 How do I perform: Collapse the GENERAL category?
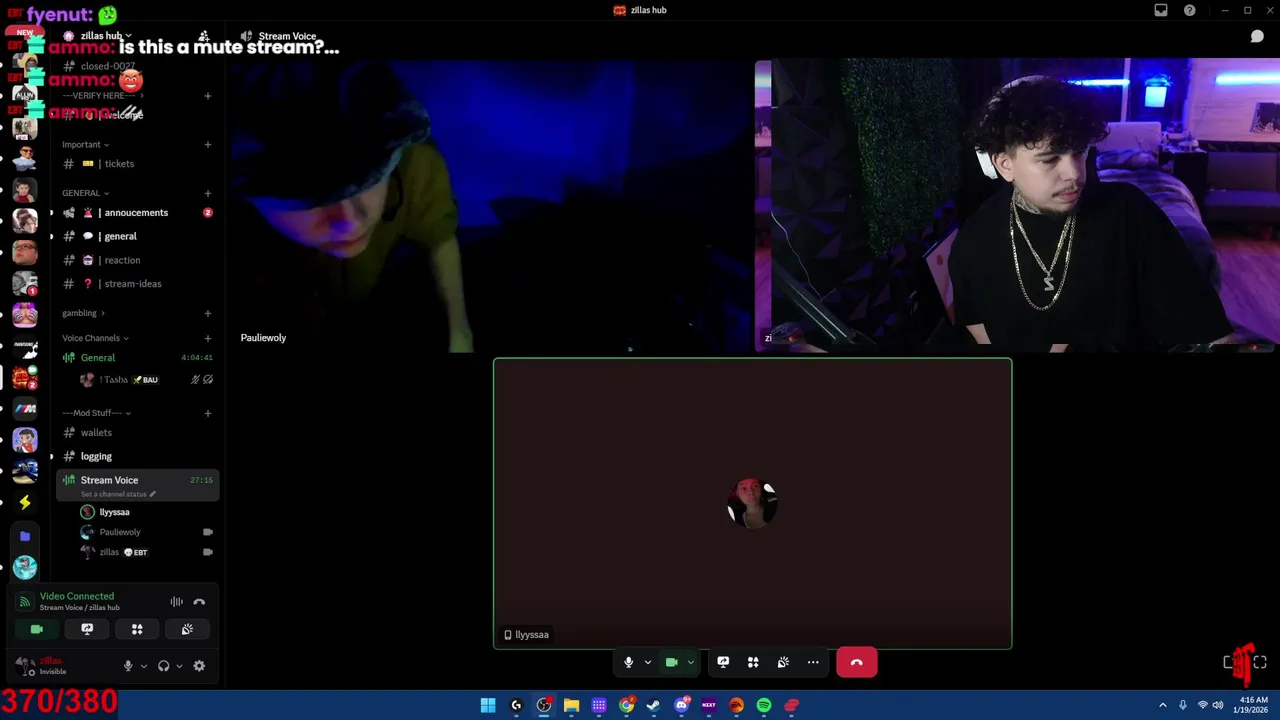click(x=85, y=193)
